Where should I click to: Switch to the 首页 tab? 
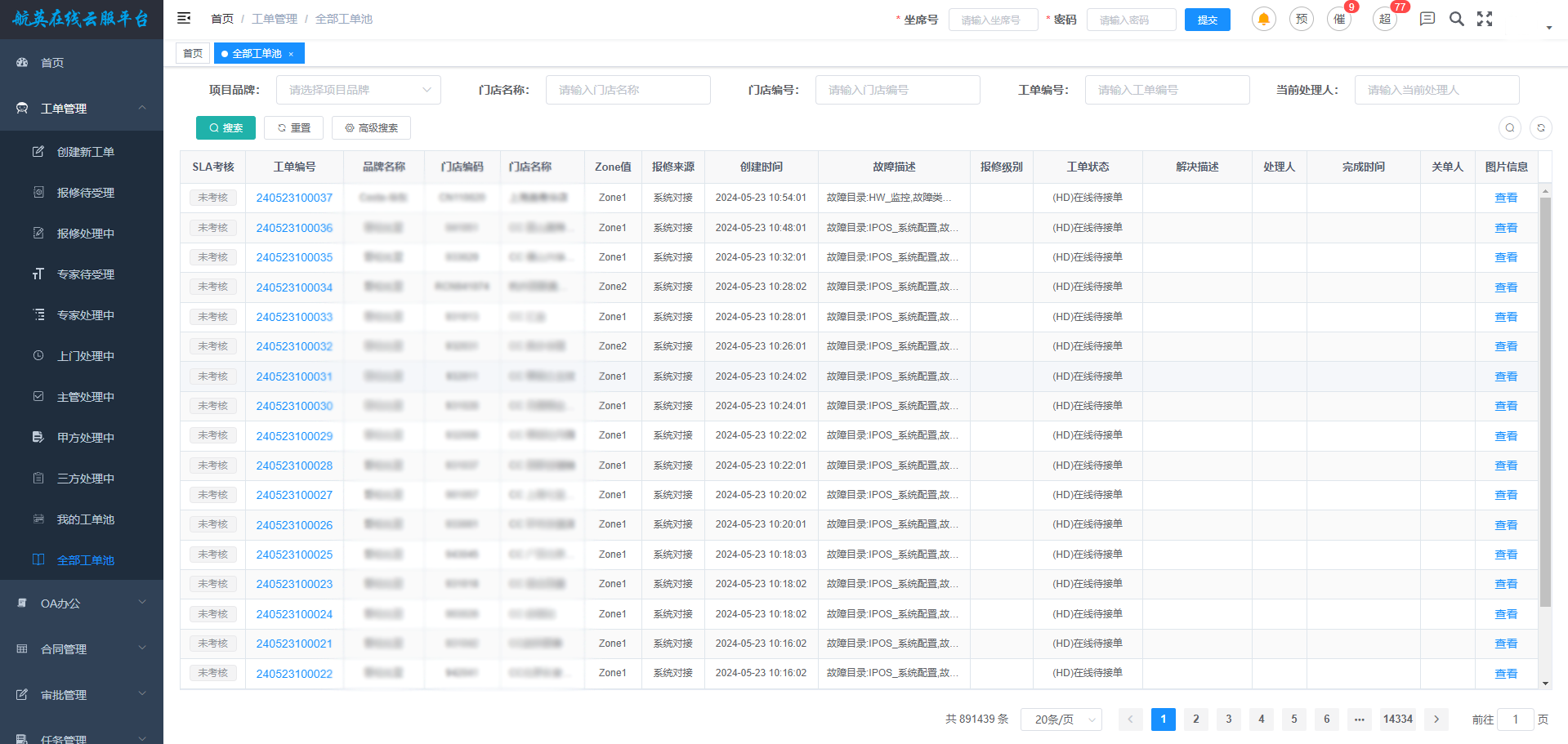click(x=193, y=54)
